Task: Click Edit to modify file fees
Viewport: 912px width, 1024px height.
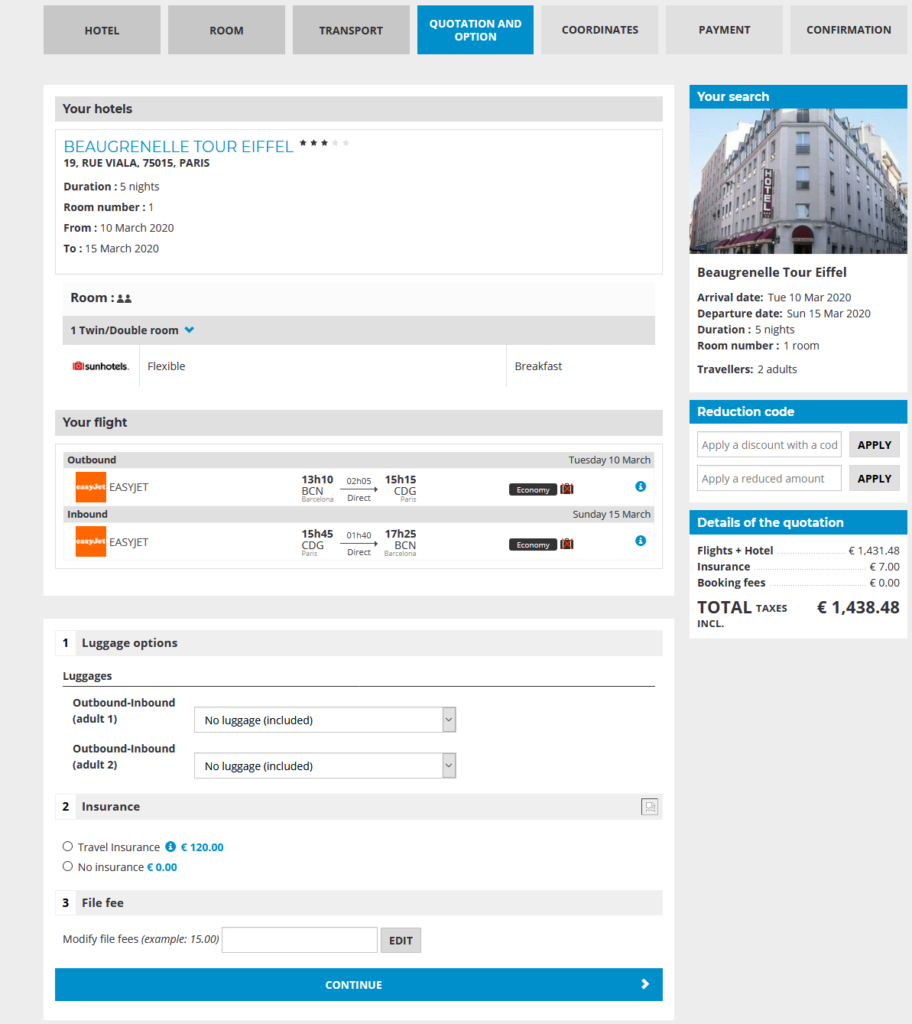Action: pos(400,940)
